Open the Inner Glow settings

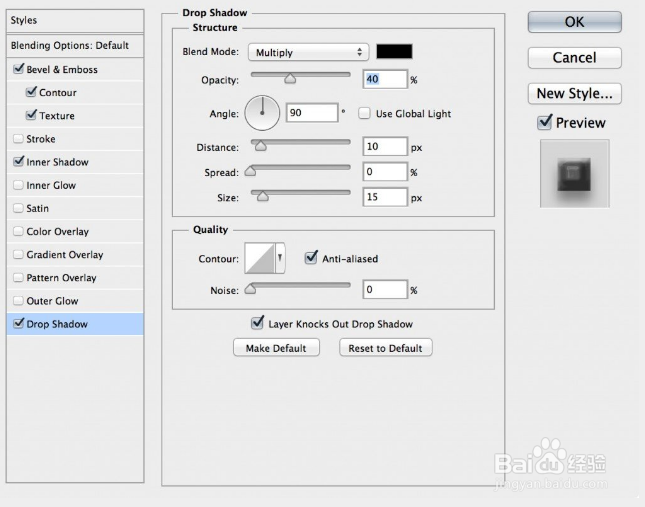[x=51, y=185]
